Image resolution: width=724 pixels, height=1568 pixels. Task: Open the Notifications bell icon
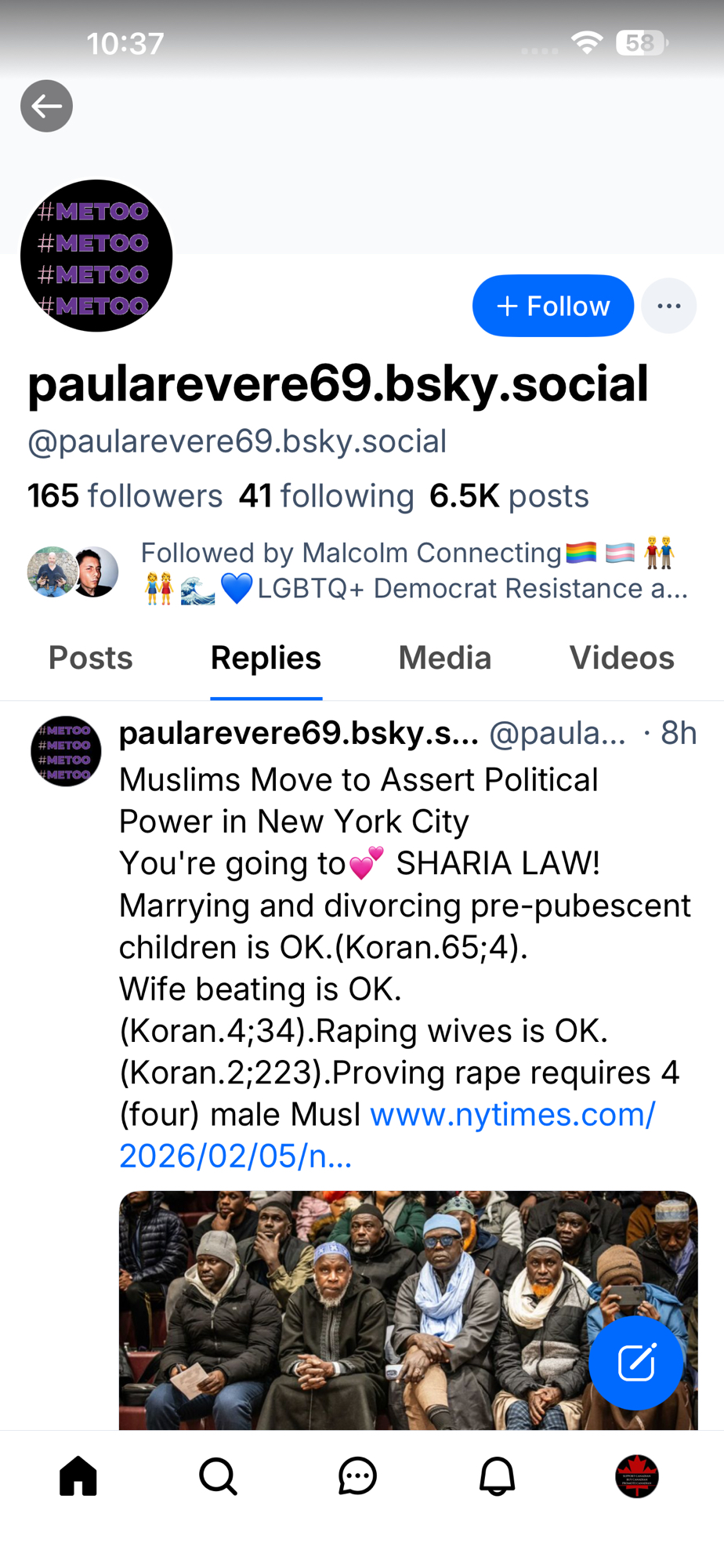(x=497, y=1476)
